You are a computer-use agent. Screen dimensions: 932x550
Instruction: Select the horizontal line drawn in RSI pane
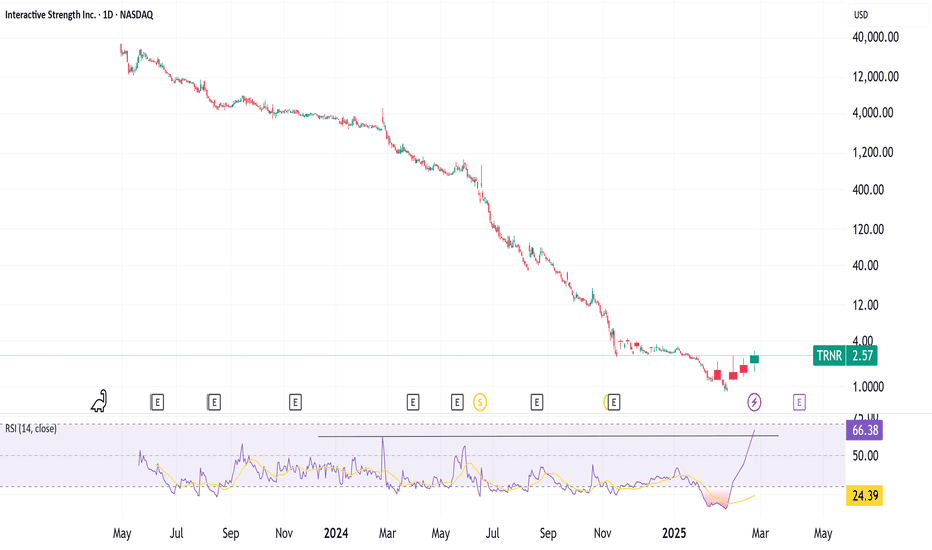(x=547, y=436)
